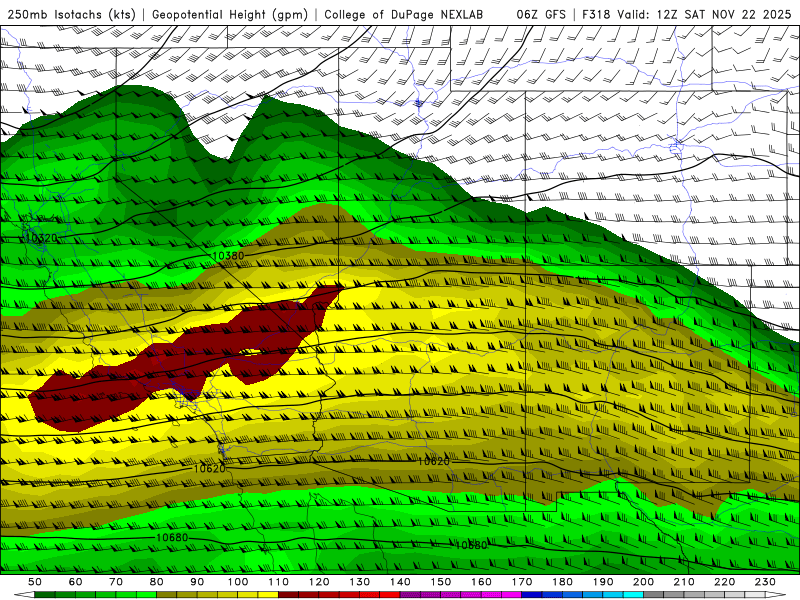Click the legend value 60

click(76, 582)
